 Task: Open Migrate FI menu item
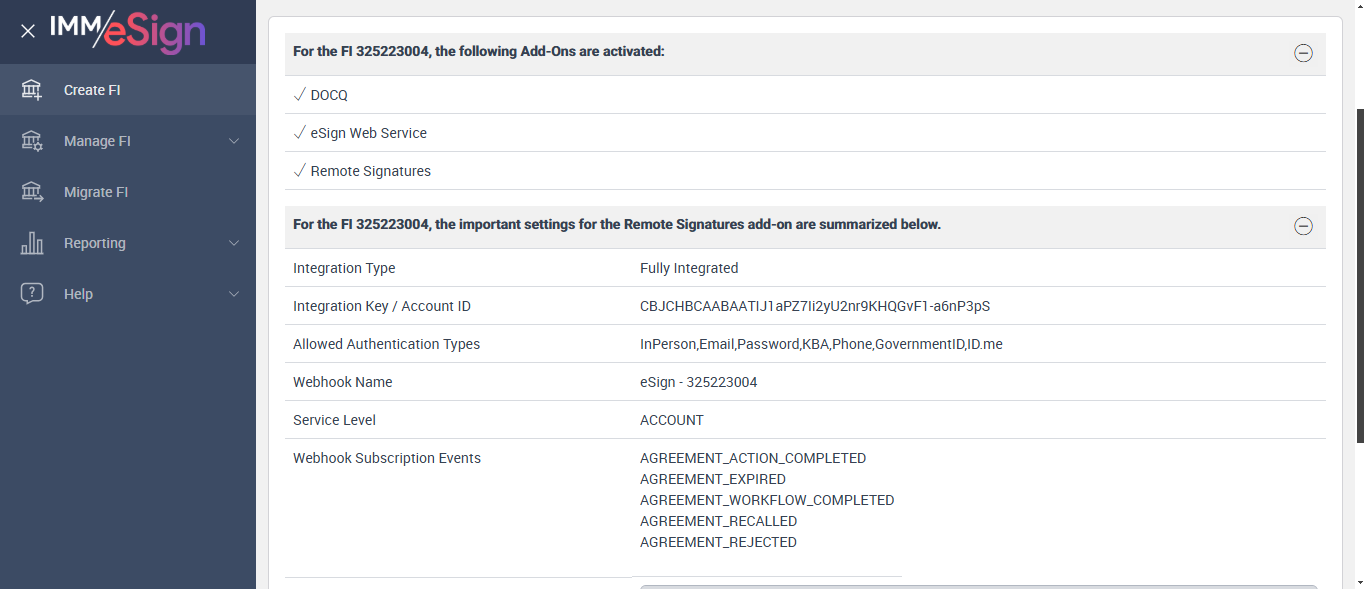click(x=96, y=192)
